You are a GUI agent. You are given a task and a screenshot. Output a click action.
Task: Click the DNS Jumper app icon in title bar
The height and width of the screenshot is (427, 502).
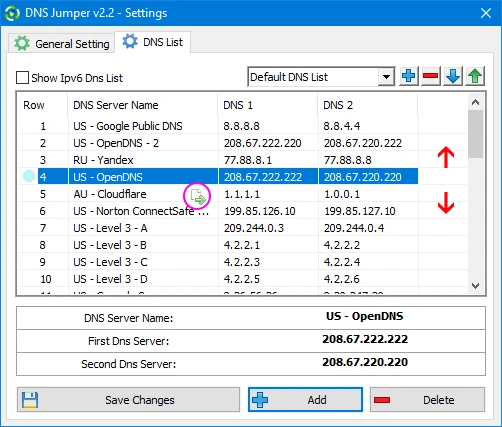[x=12, y=13]
